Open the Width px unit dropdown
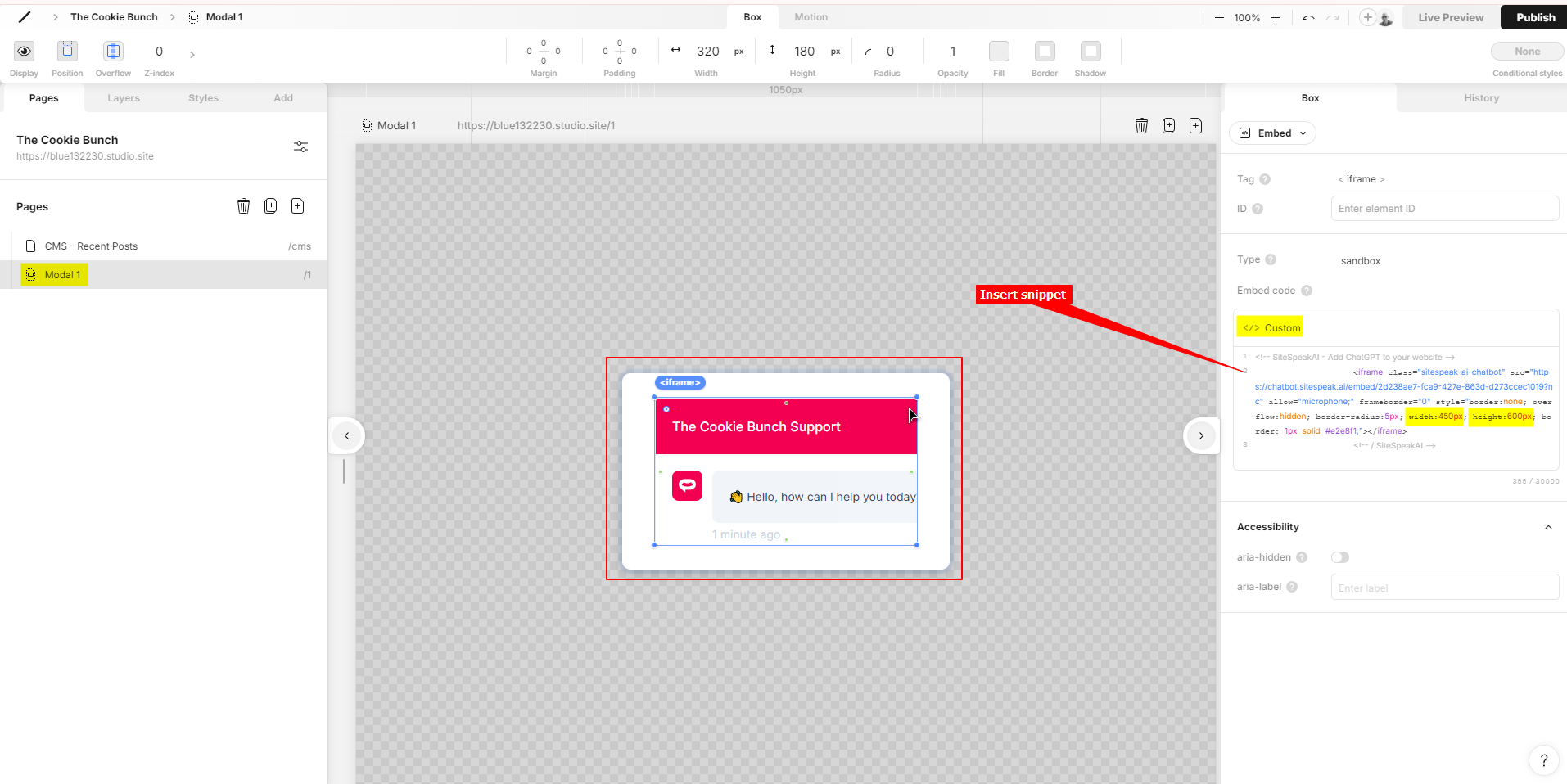 (739, 52)
